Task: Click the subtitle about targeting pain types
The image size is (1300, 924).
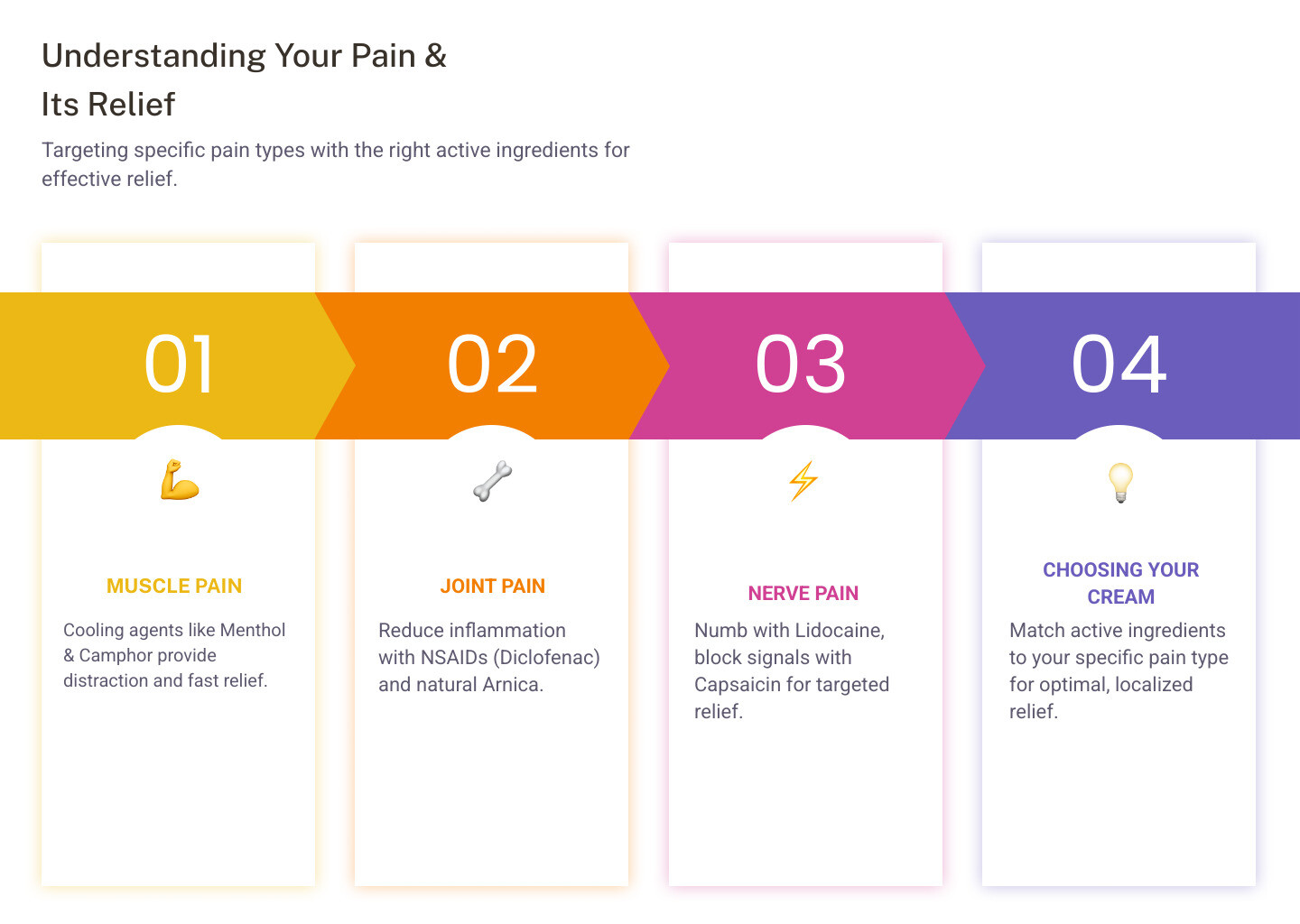Action: click(x=335, y=164)
